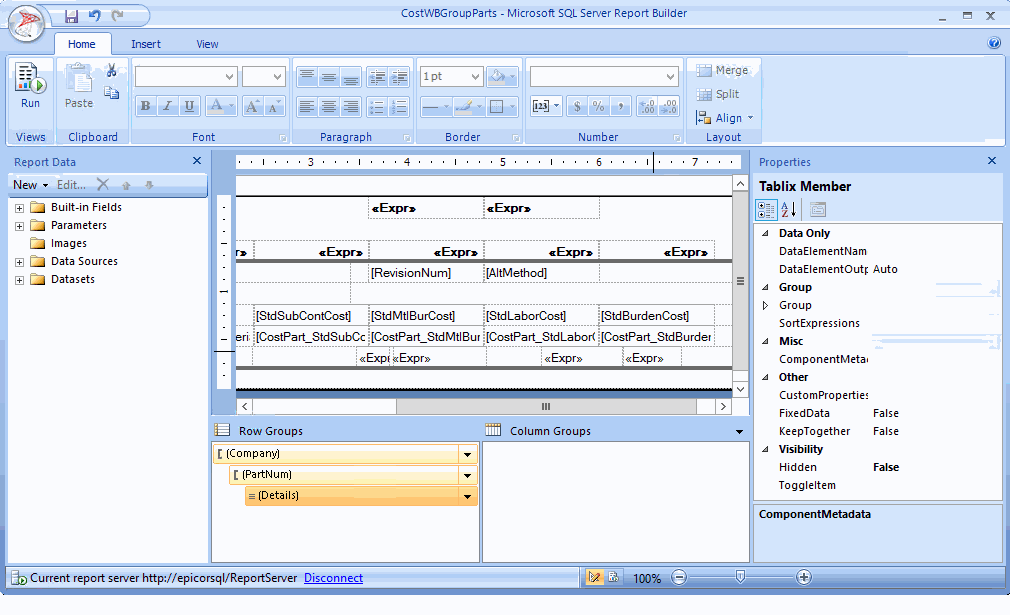
Task: Zoom in using the plus button
Action: (803, 578)
